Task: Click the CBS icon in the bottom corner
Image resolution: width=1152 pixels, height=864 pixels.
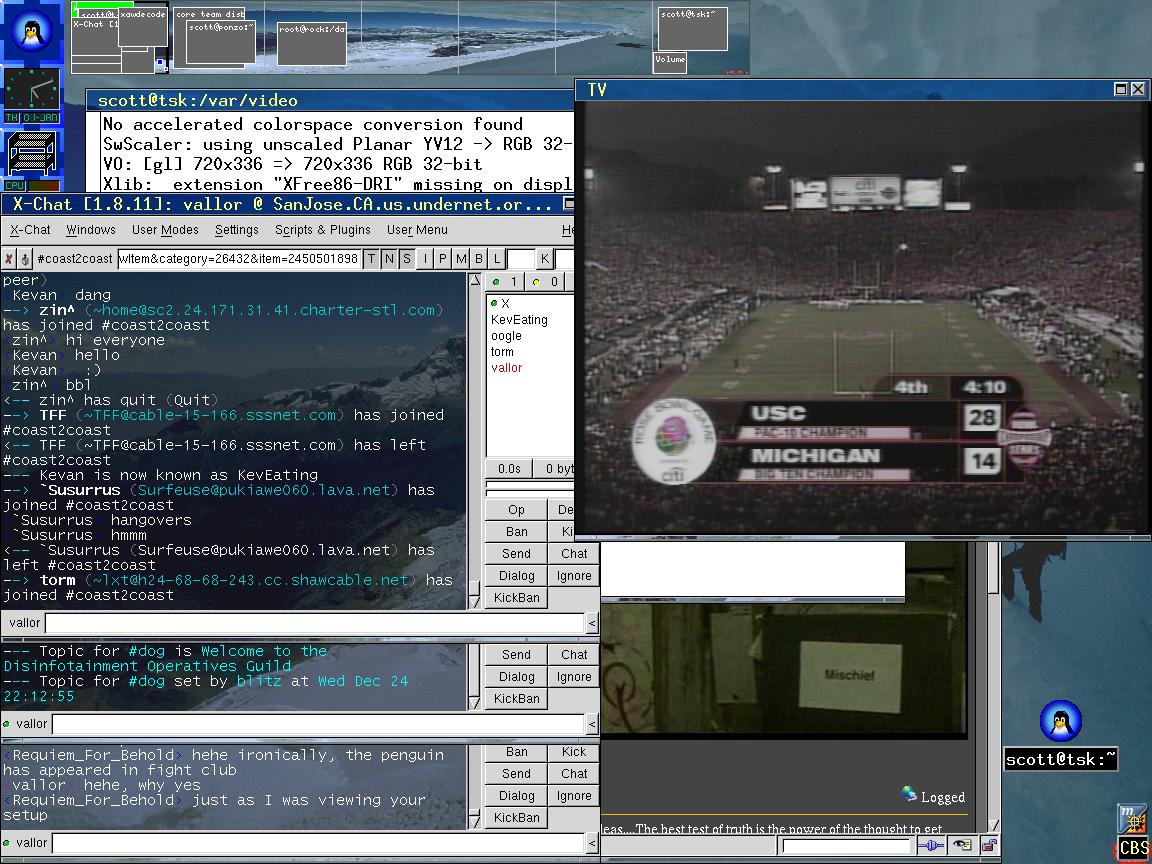Action: tap(1134, 849)
